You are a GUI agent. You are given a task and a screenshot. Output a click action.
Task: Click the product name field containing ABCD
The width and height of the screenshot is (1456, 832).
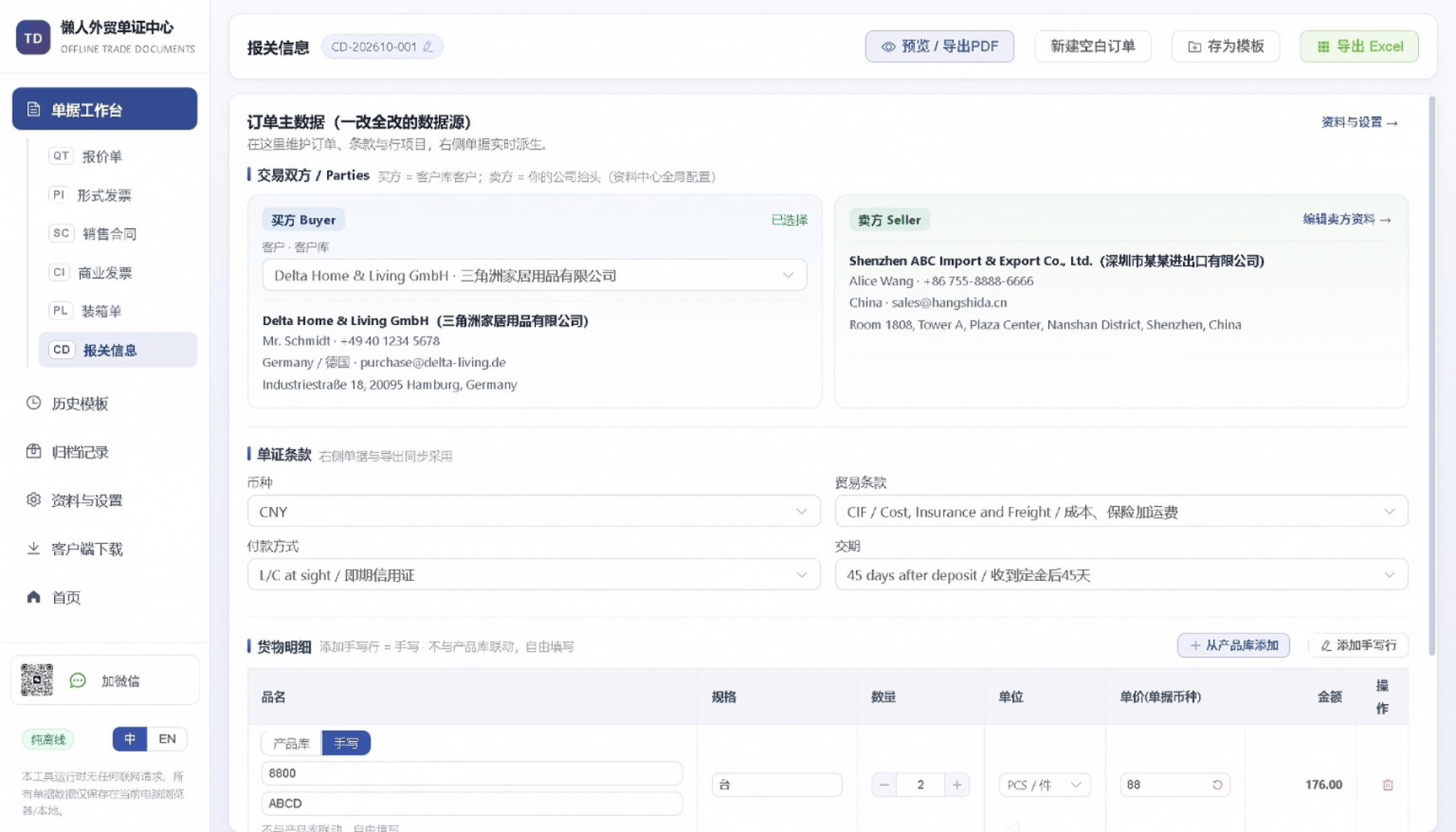472,803
